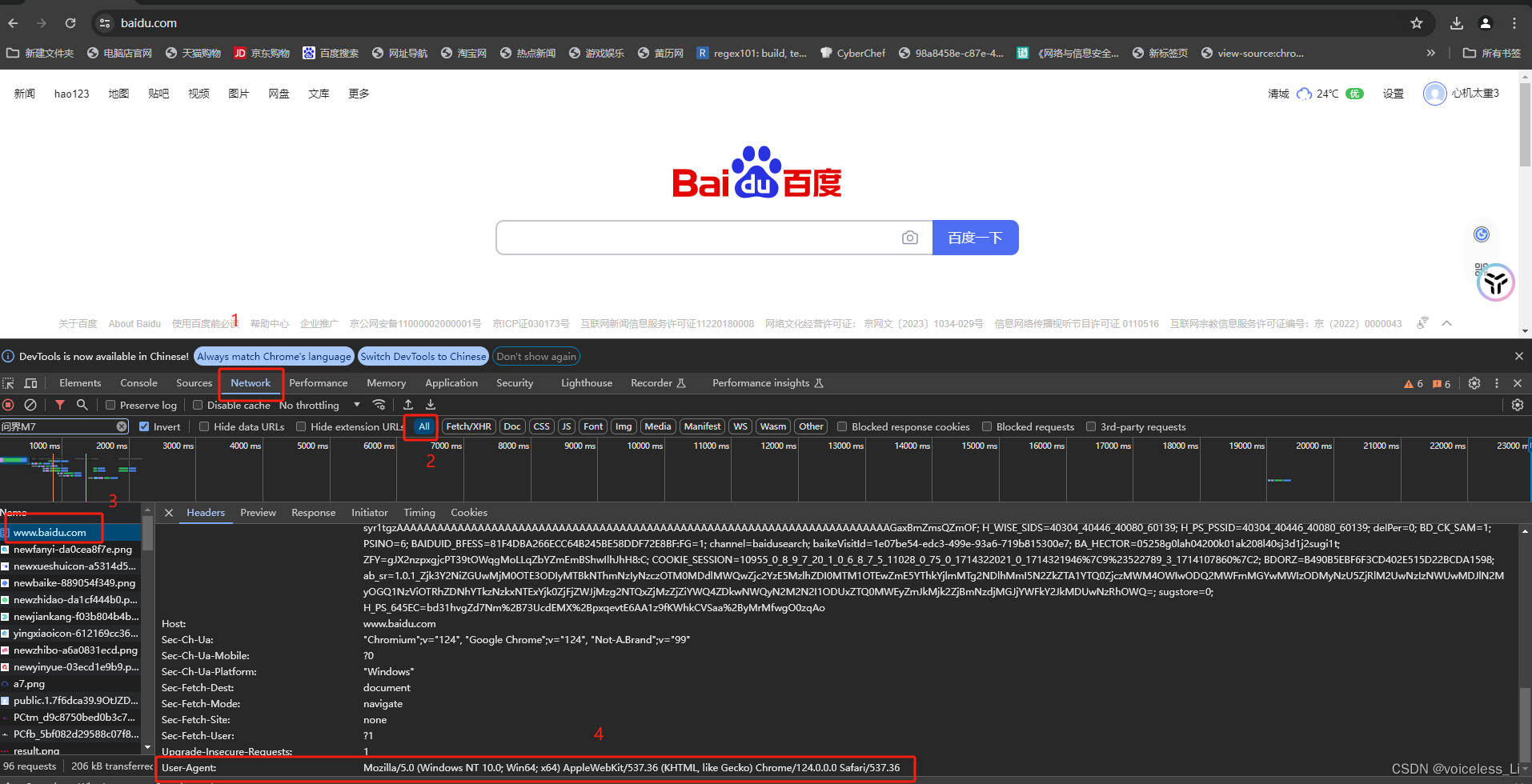The height and width of the screenshot is (784, 1532).
Task: Click Switch DevTools to Chinese
Action: [423, 356]
